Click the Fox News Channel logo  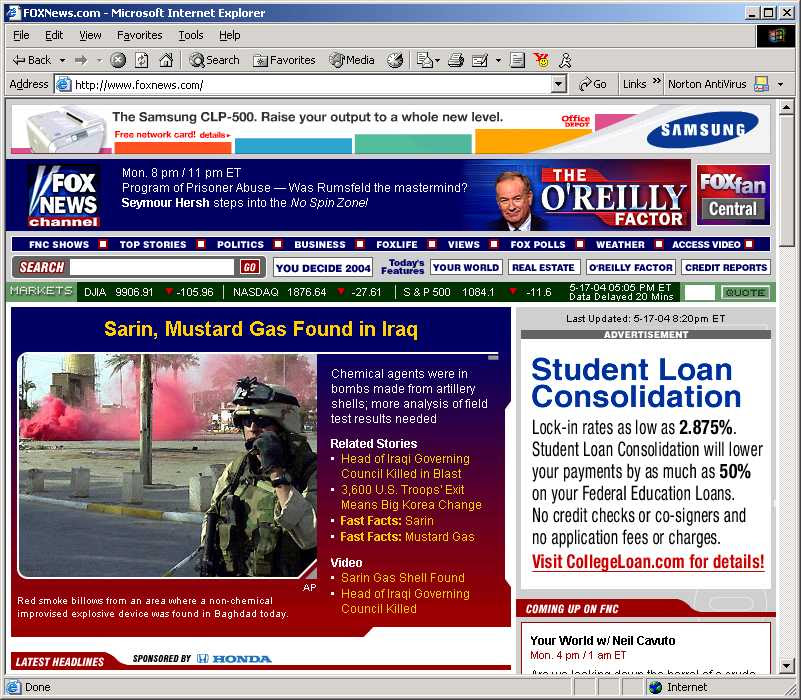click(63, 196)
